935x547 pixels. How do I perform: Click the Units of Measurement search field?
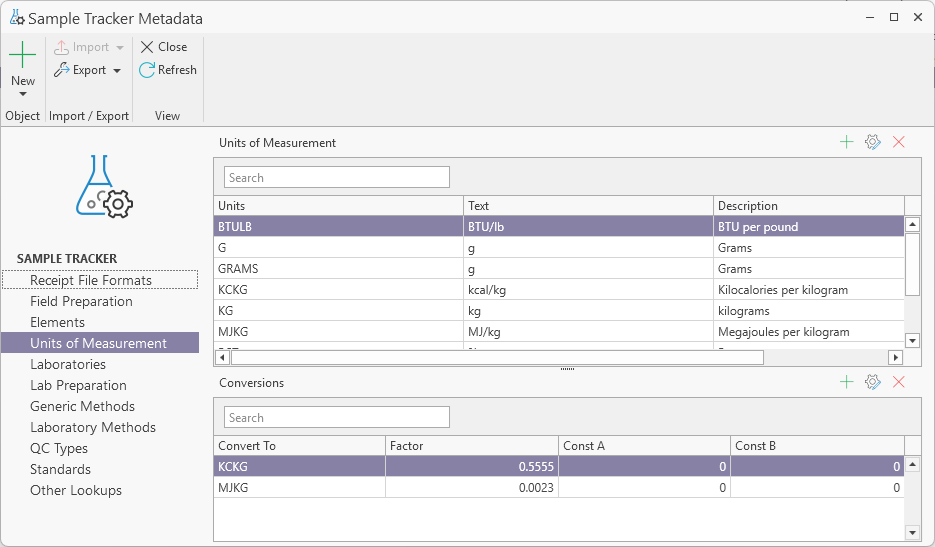pyautogui.click(x=337, y=178)
